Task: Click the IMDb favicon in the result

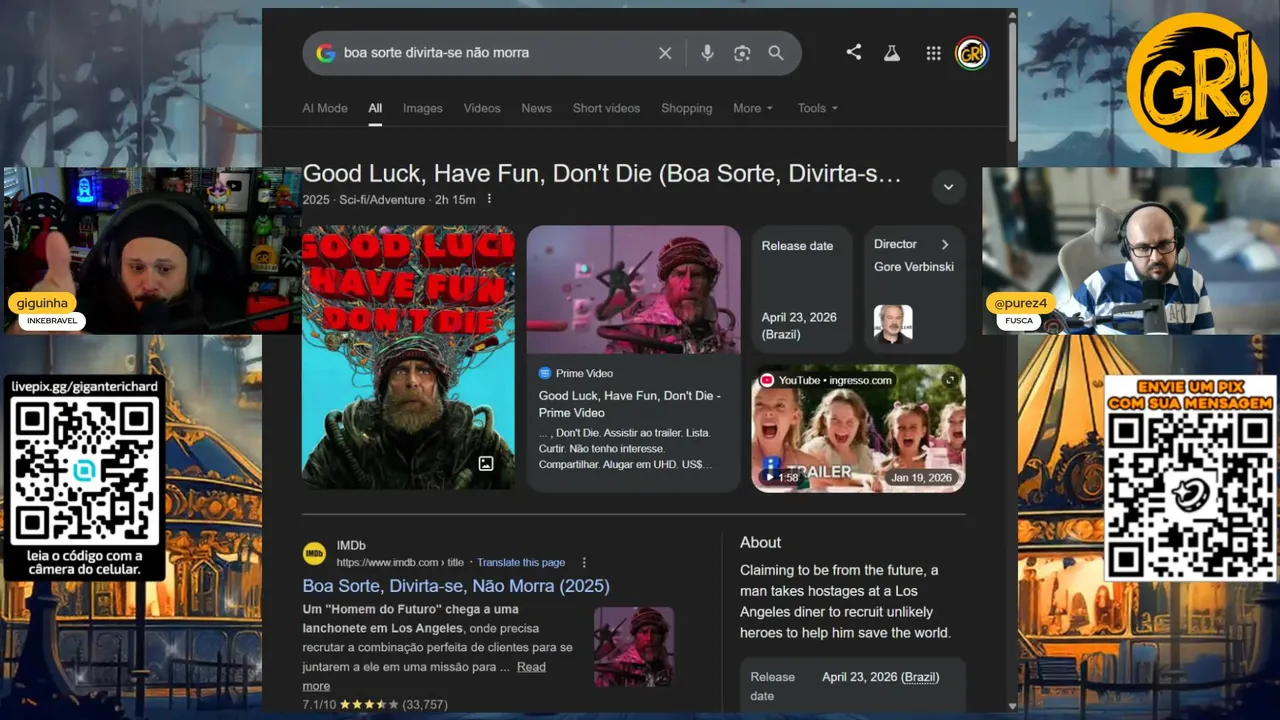Action: [x=315, y=553]
